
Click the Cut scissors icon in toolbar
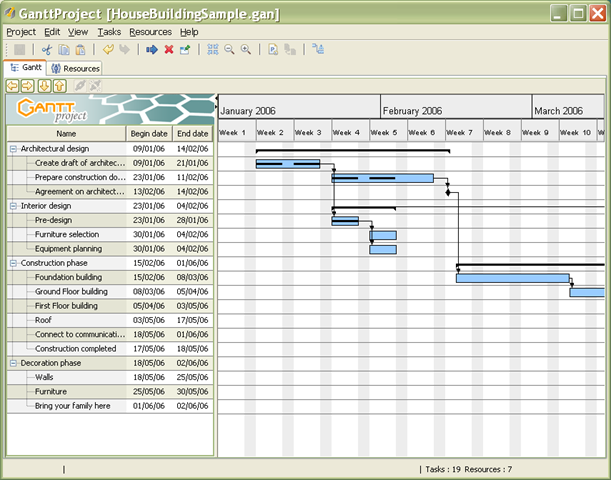[x=46, y=49]
